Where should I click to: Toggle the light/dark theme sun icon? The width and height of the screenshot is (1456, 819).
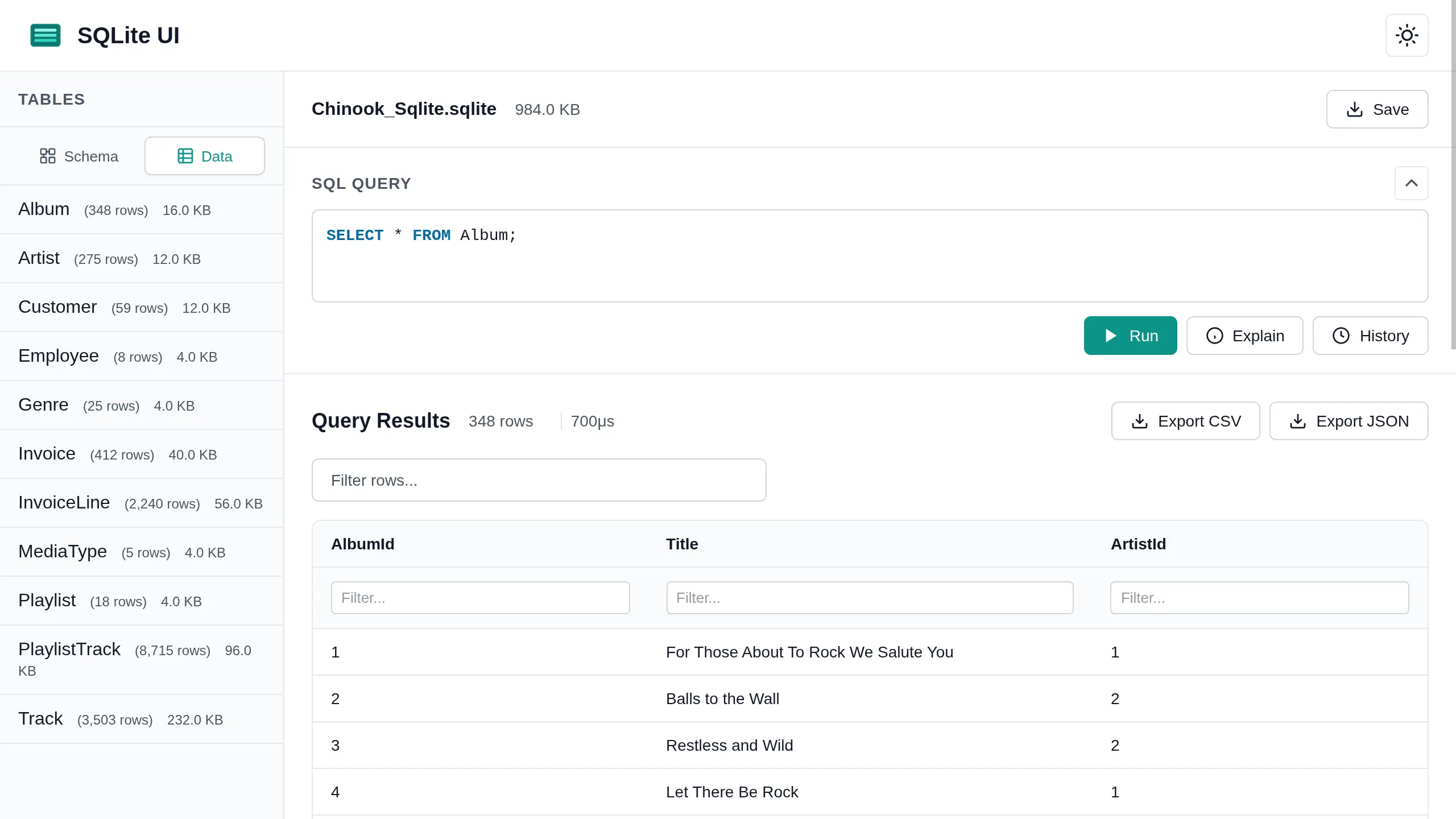[1407, 35]
